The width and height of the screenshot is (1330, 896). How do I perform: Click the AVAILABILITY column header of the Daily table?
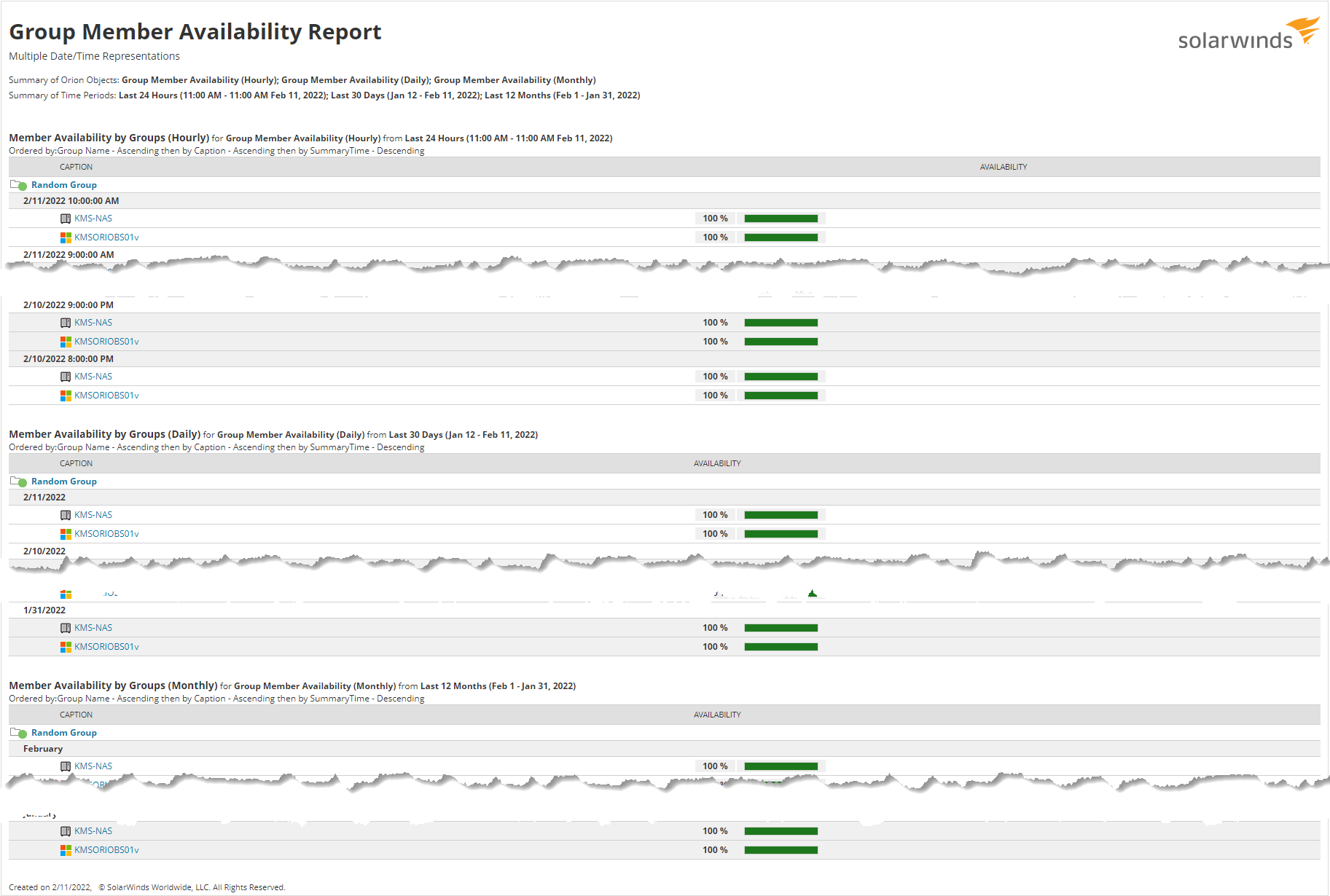pyautogui.click(x=717, y=463)
